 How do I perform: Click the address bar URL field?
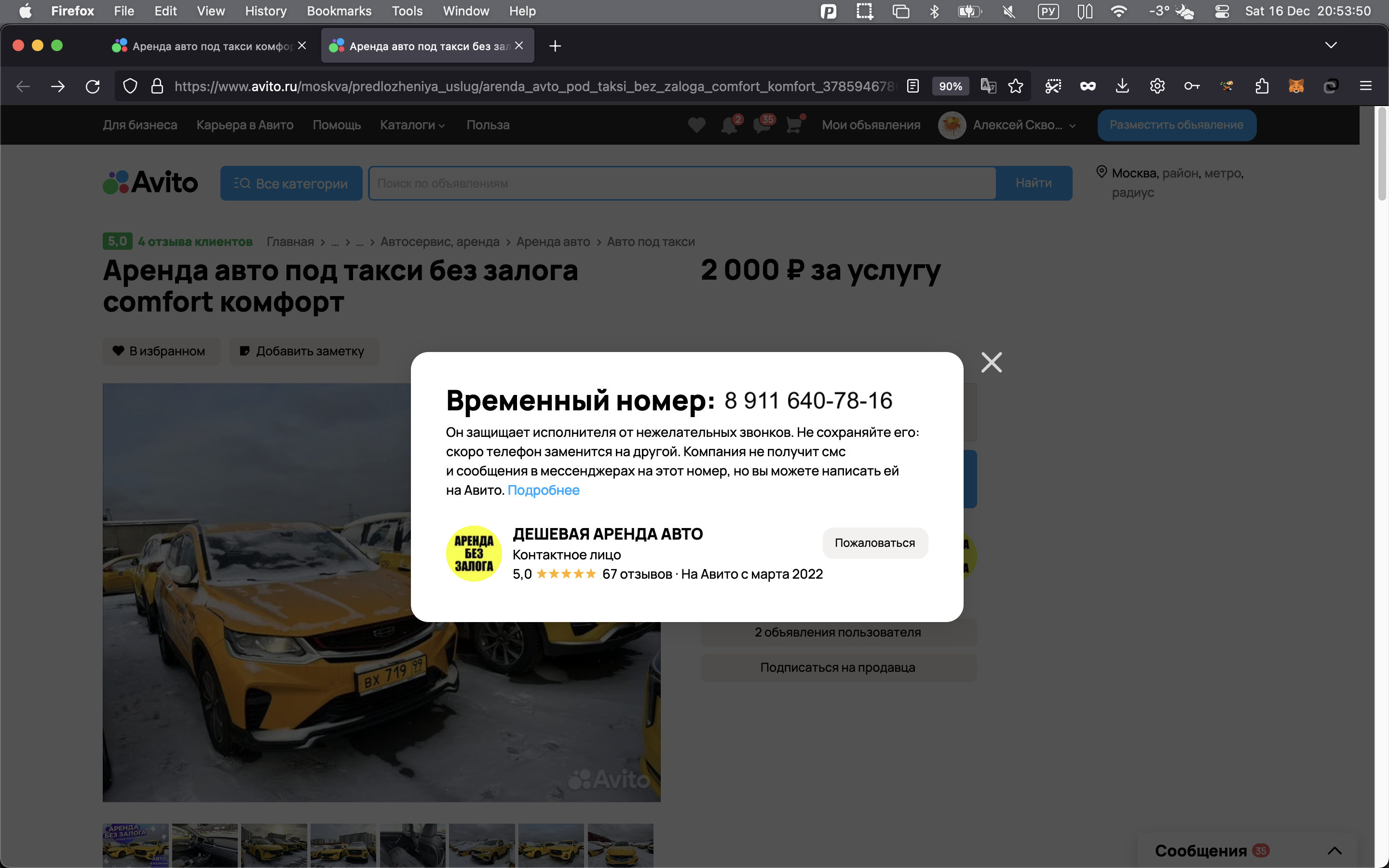[x=534, y=86]
